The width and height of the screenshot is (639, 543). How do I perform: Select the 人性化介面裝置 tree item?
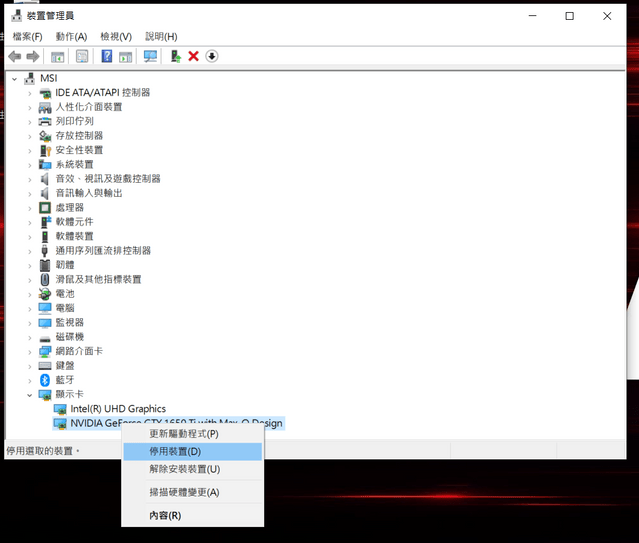88,107
